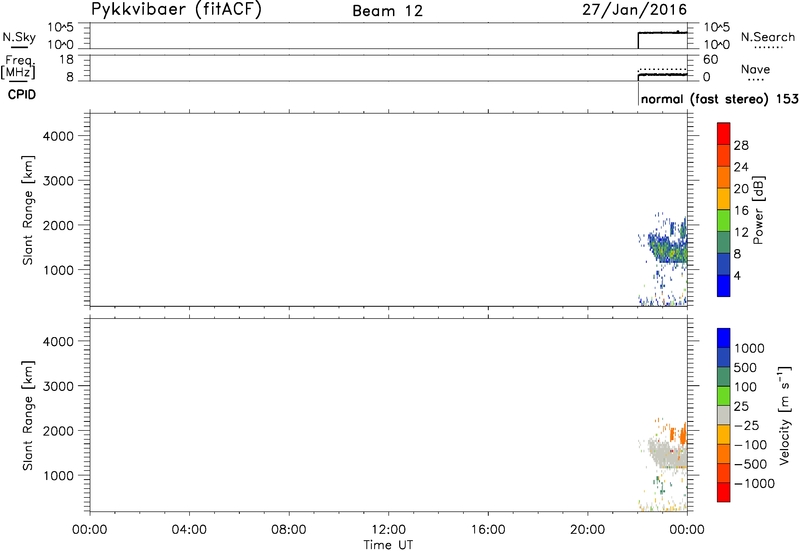This screenshot has width=800, height=551.
Task: Click the power backscatter data patch near 1500 km
Action: (668, 247)
